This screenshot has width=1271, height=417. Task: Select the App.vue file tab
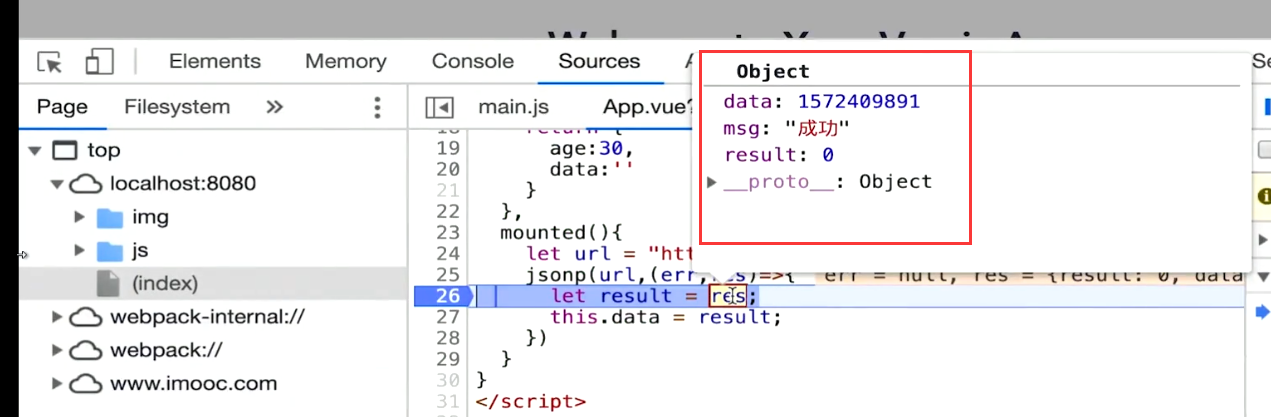[647, 107]
